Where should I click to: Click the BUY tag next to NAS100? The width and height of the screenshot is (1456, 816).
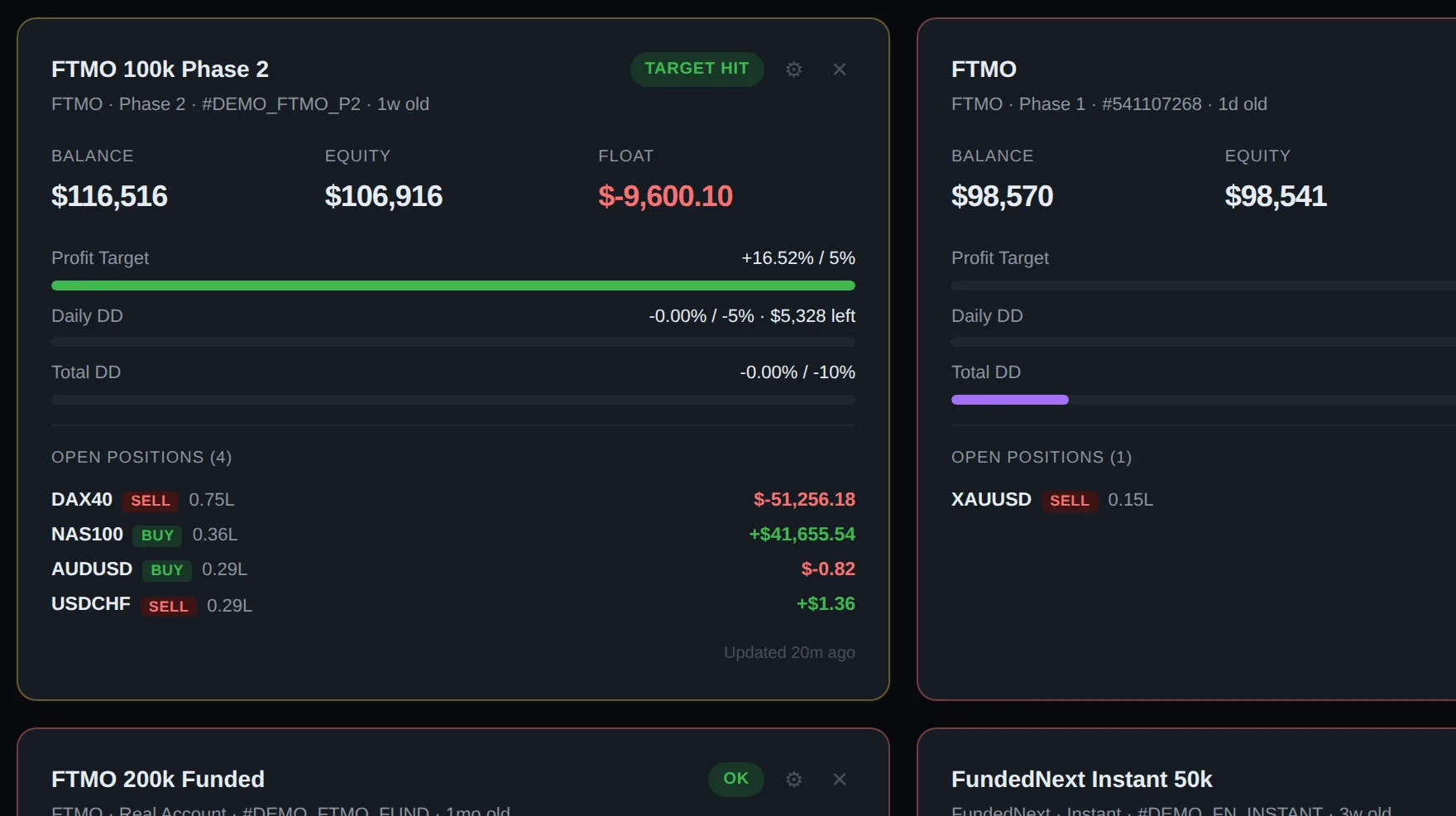point(157,535)
